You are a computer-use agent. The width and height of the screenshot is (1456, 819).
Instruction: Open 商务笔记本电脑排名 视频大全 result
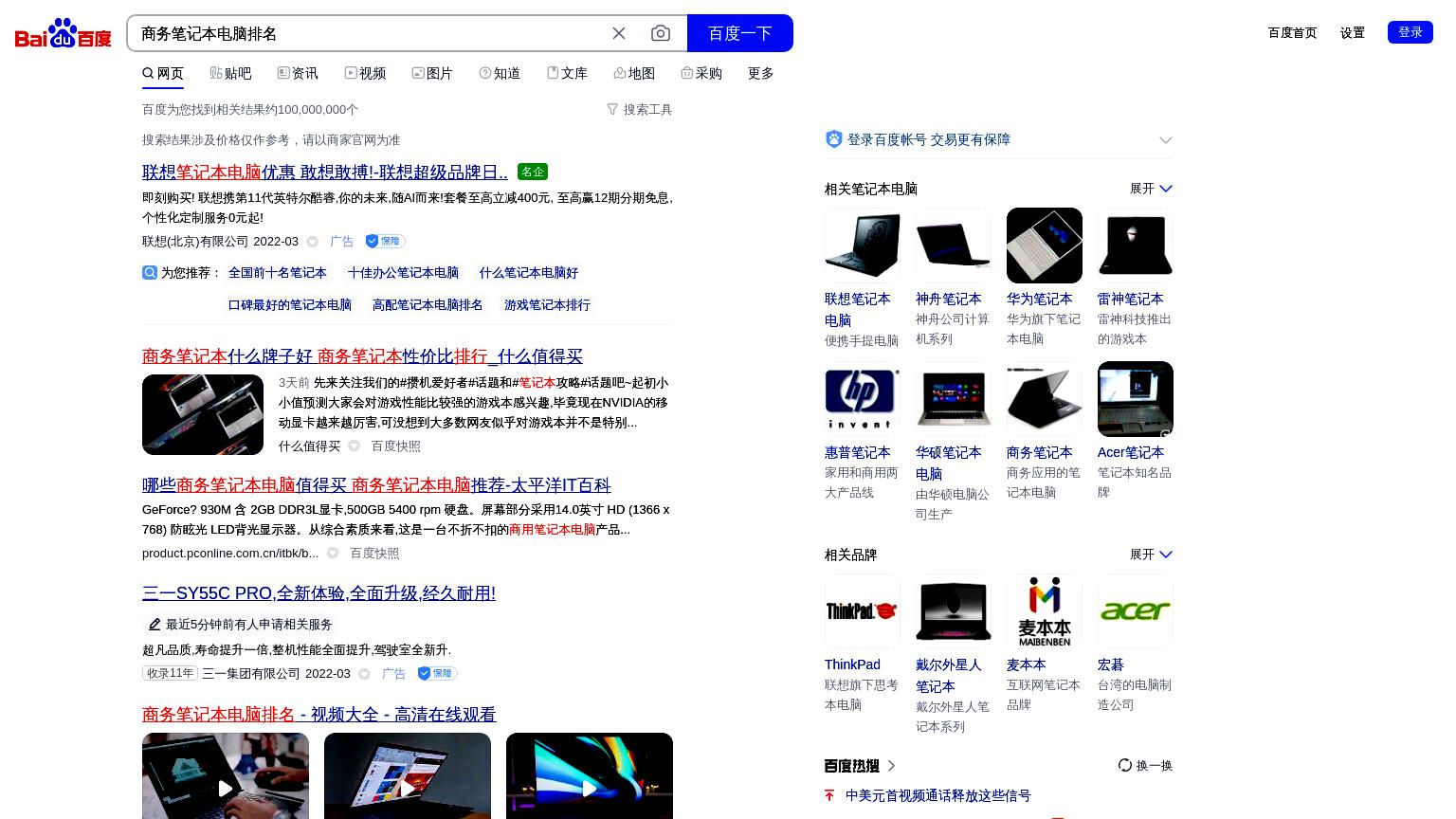(318, 714)
